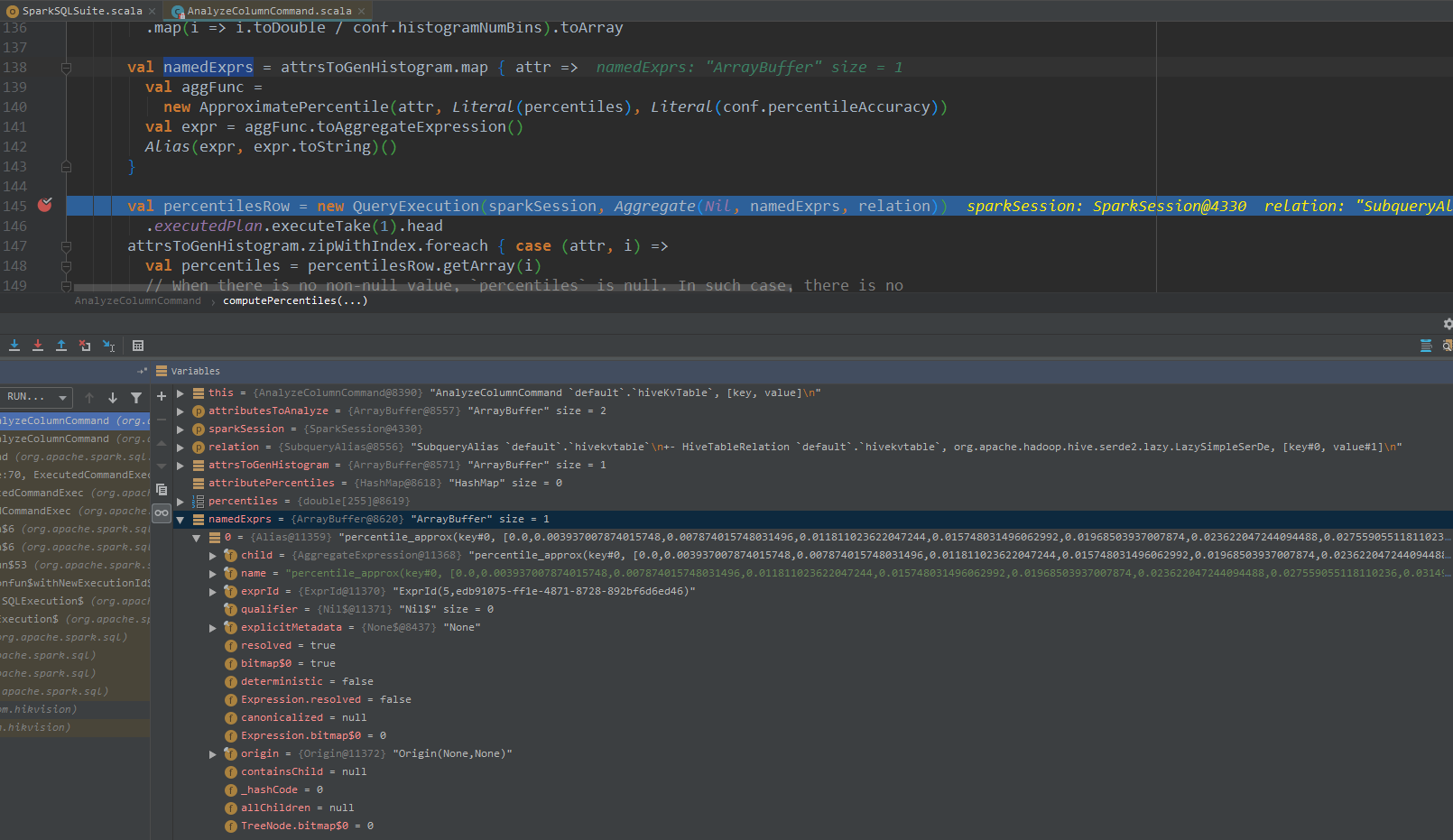The image size is (1453, 840).
Task: Go to previous frame with up arrow
Action: tap(89, 397)
